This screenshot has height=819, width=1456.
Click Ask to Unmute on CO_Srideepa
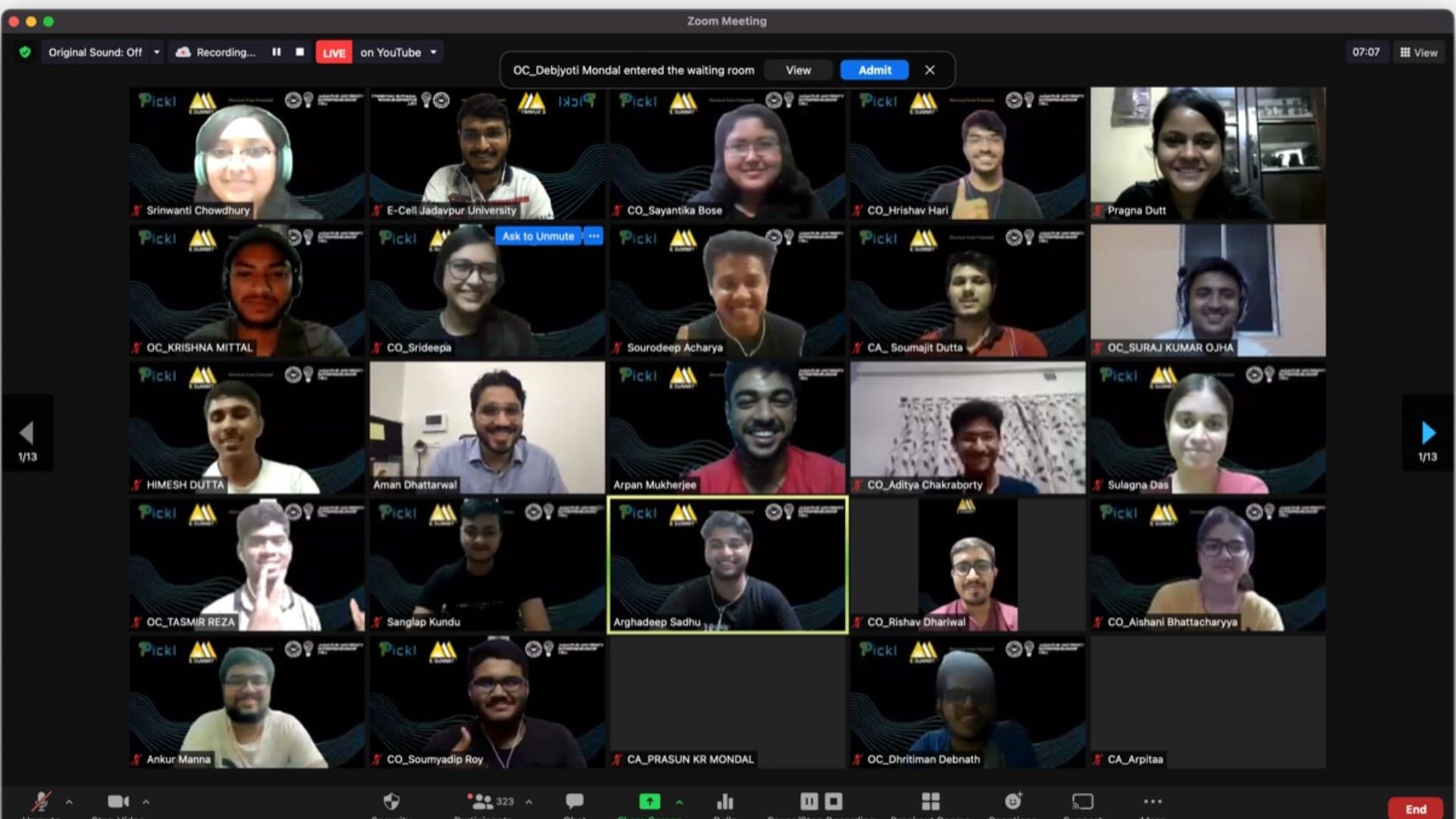538,237
